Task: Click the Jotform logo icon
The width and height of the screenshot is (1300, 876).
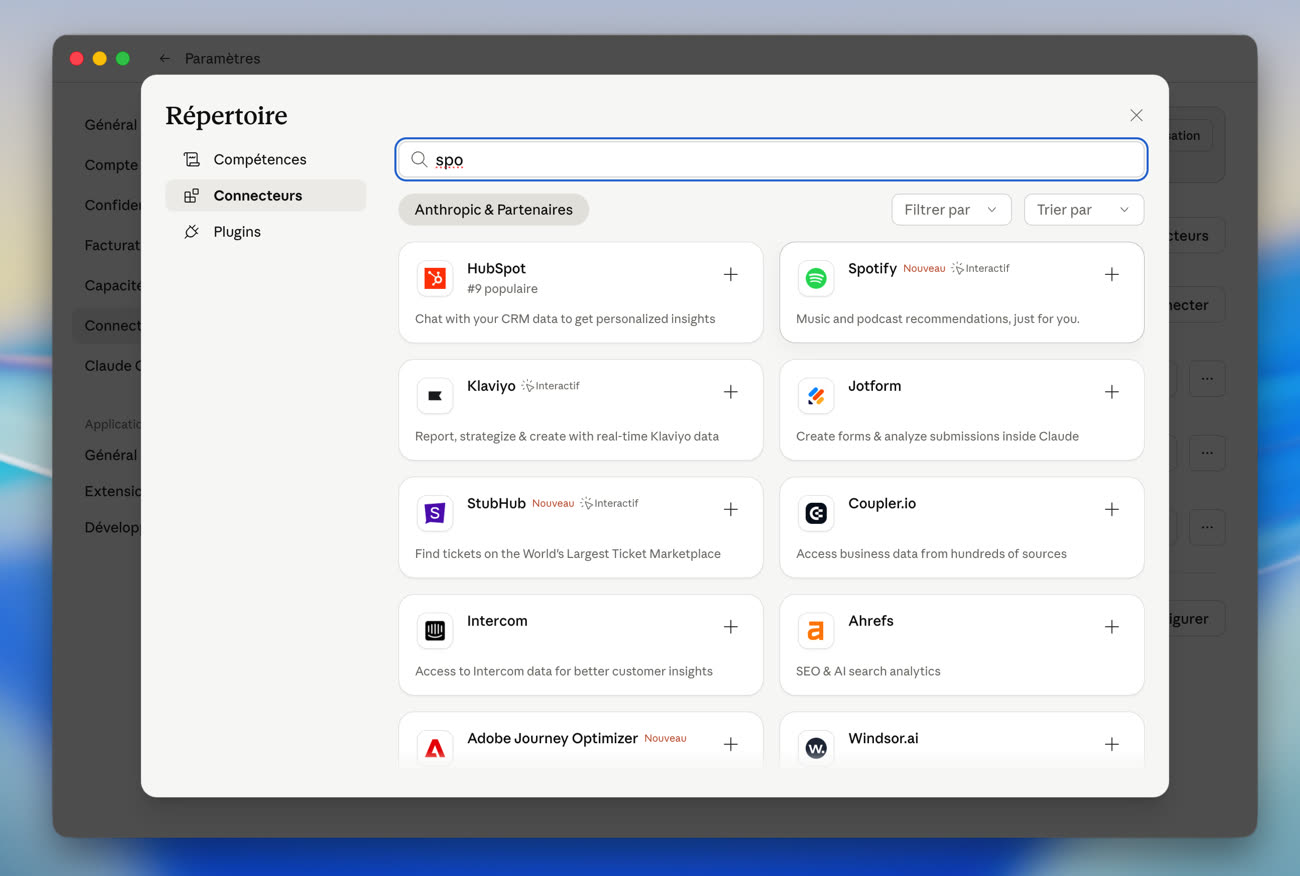Action: point(816,396)
